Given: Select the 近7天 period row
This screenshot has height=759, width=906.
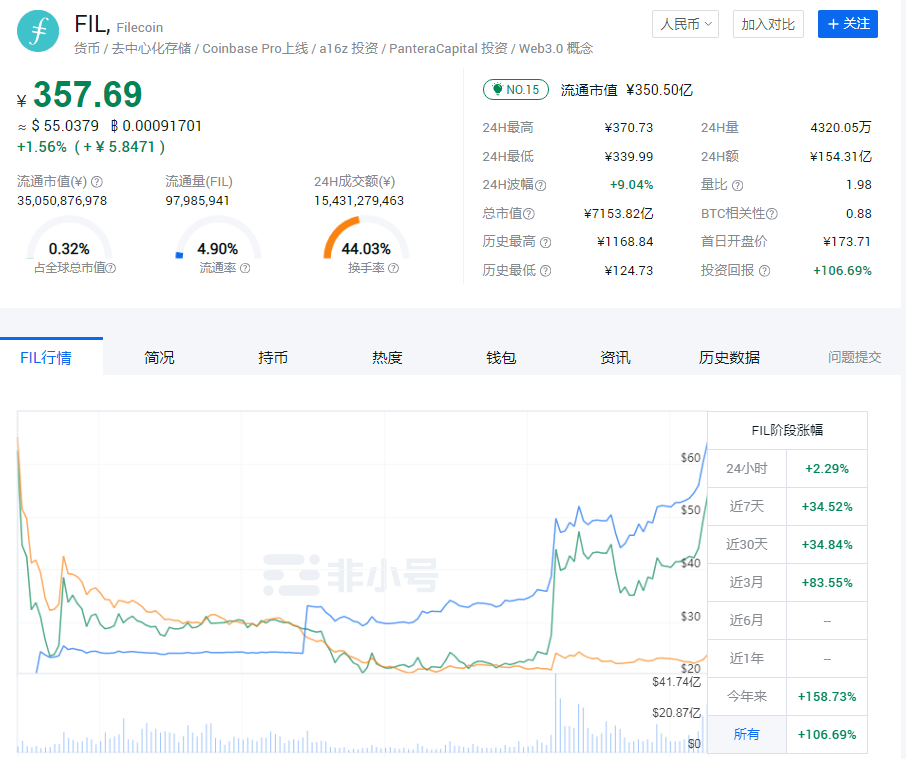Looking at the screenshot, I should pyautogui.click(x=788, y=507).
